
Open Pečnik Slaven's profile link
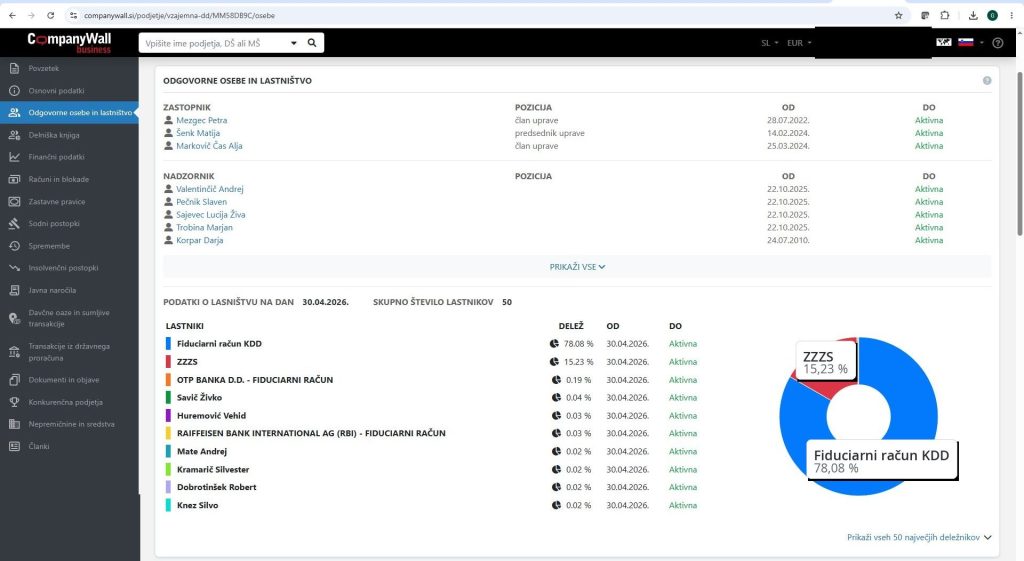coord(202,202)
